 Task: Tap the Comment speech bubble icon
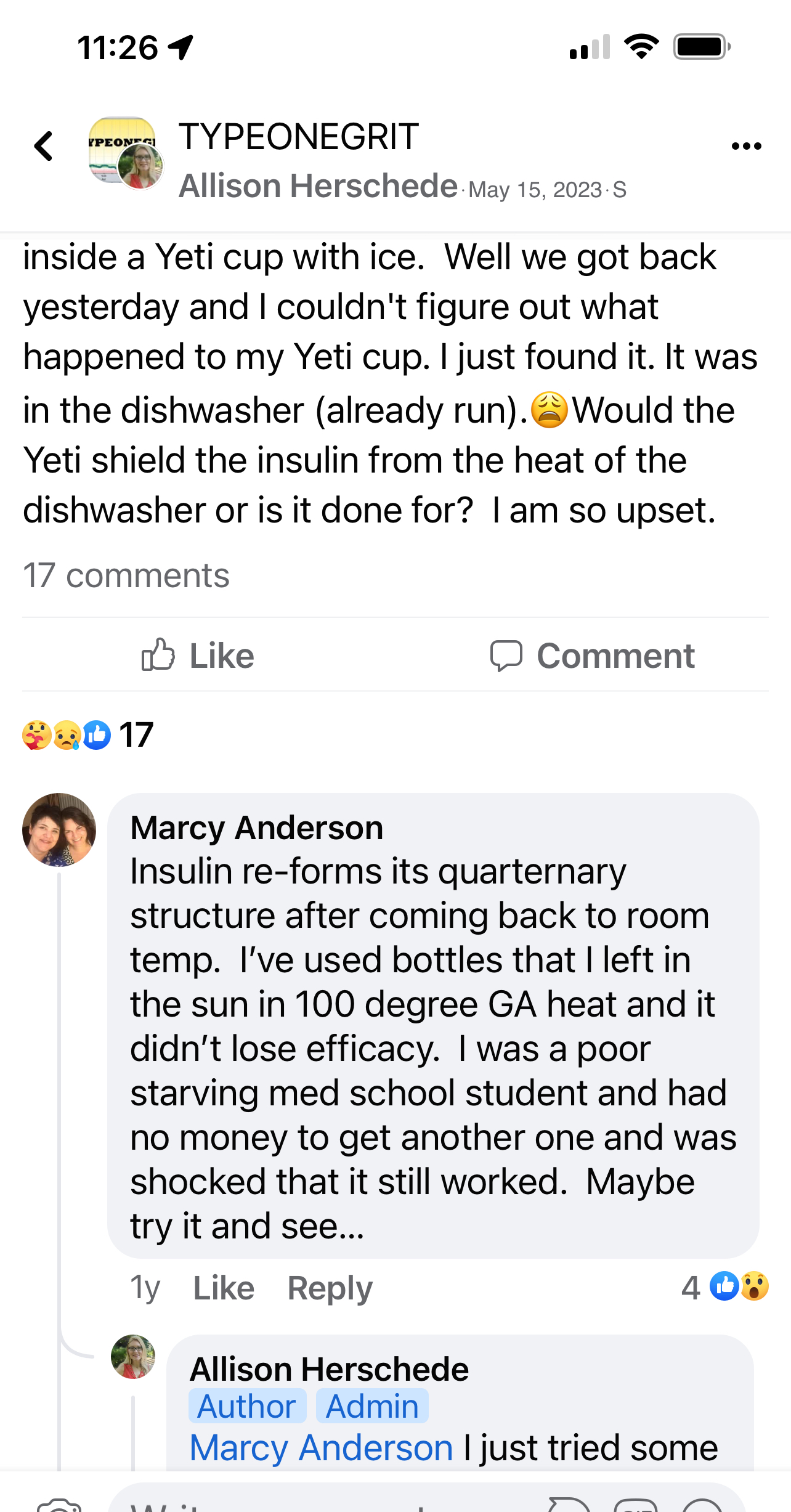click(506, 656)
